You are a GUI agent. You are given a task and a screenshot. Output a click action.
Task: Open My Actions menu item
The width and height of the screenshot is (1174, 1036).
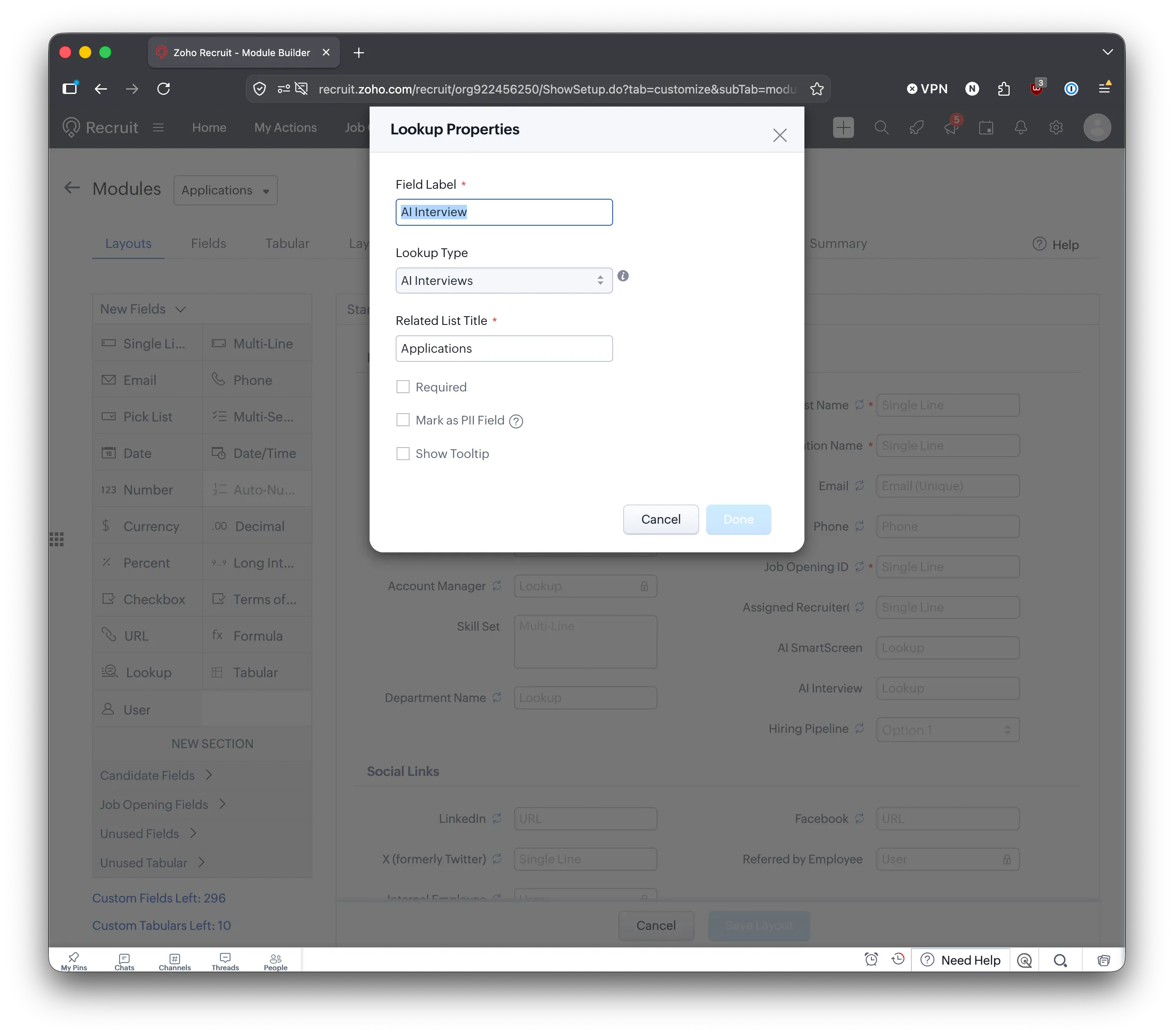click(286, 127)
